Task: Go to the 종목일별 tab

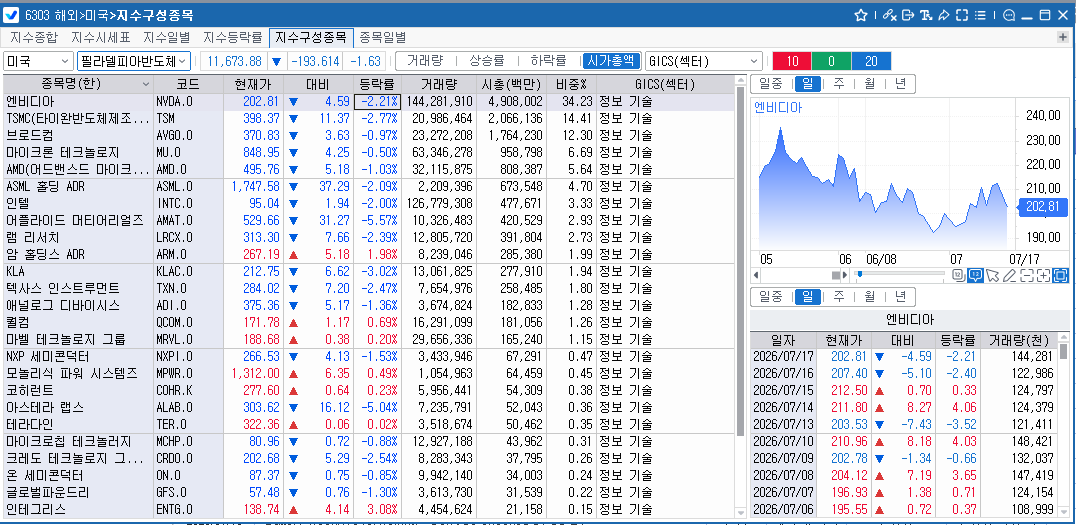Action: tap(382, 37)
